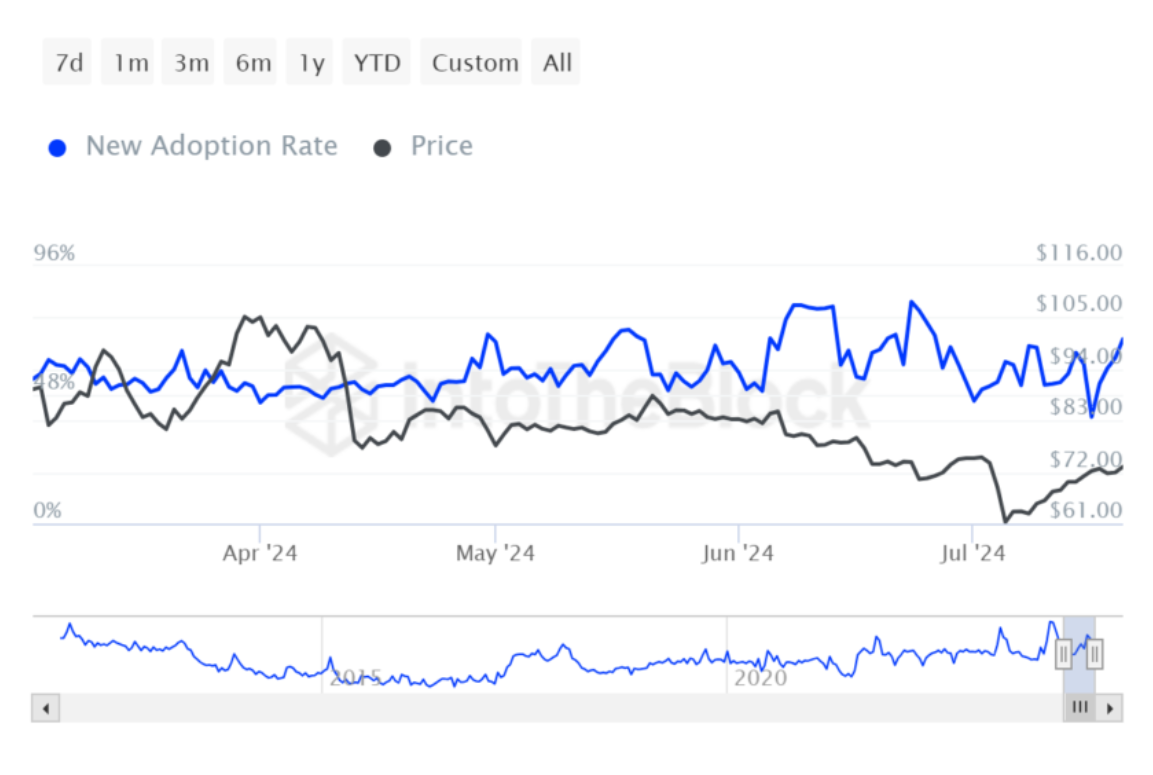
Task: Click the 2020 label in the navigator
Action: [x=760, y=679]
